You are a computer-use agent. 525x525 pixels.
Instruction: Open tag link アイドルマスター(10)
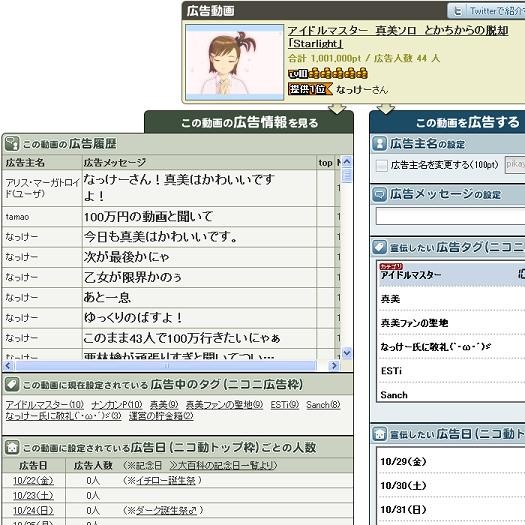click(45, 405)
